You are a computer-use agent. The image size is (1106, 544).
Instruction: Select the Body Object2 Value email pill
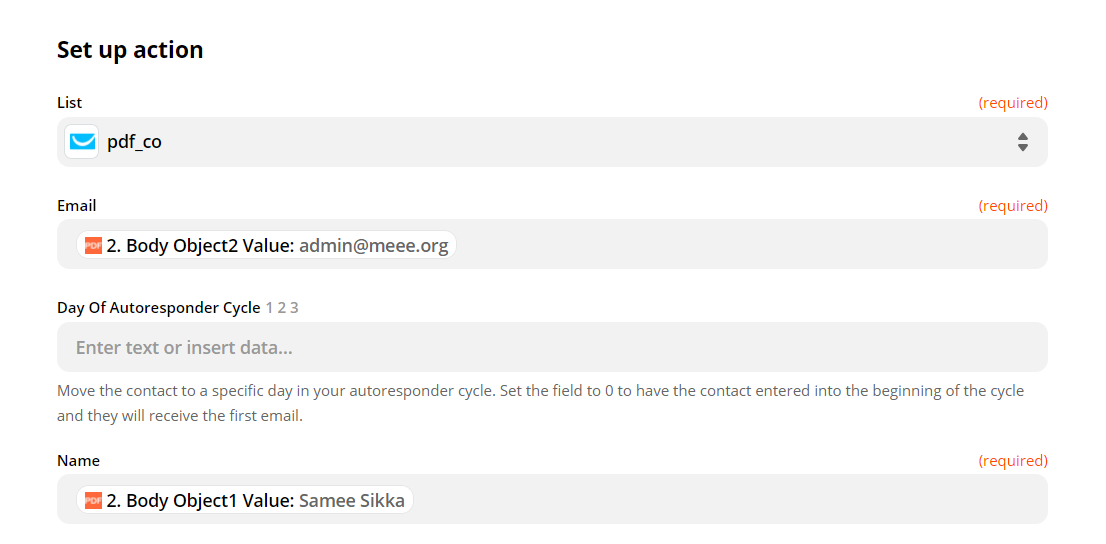tap(267, 246)
